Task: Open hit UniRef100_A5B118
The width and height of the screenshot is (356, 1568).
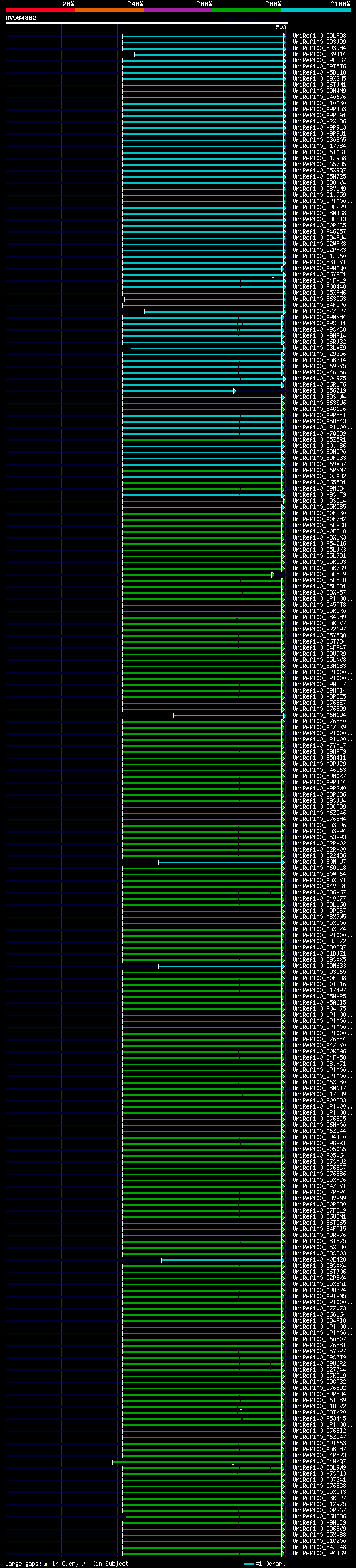Action: coord(319,72)
